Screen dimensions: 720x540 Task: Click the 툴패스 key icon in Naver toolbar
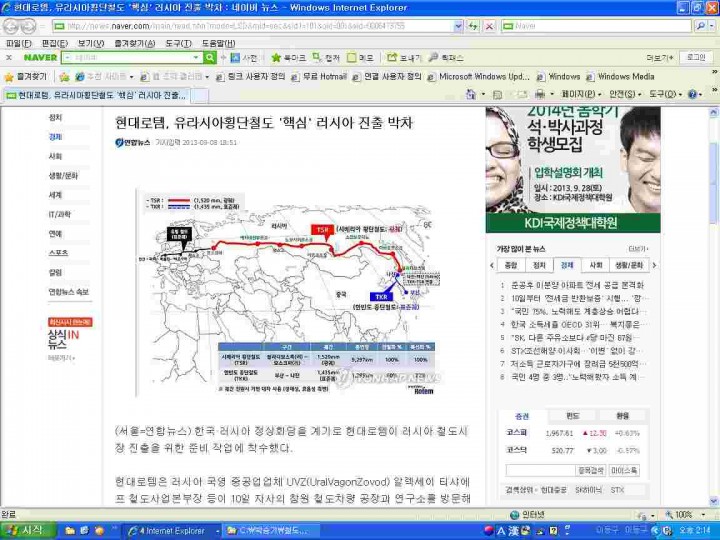tap(446, 58)
